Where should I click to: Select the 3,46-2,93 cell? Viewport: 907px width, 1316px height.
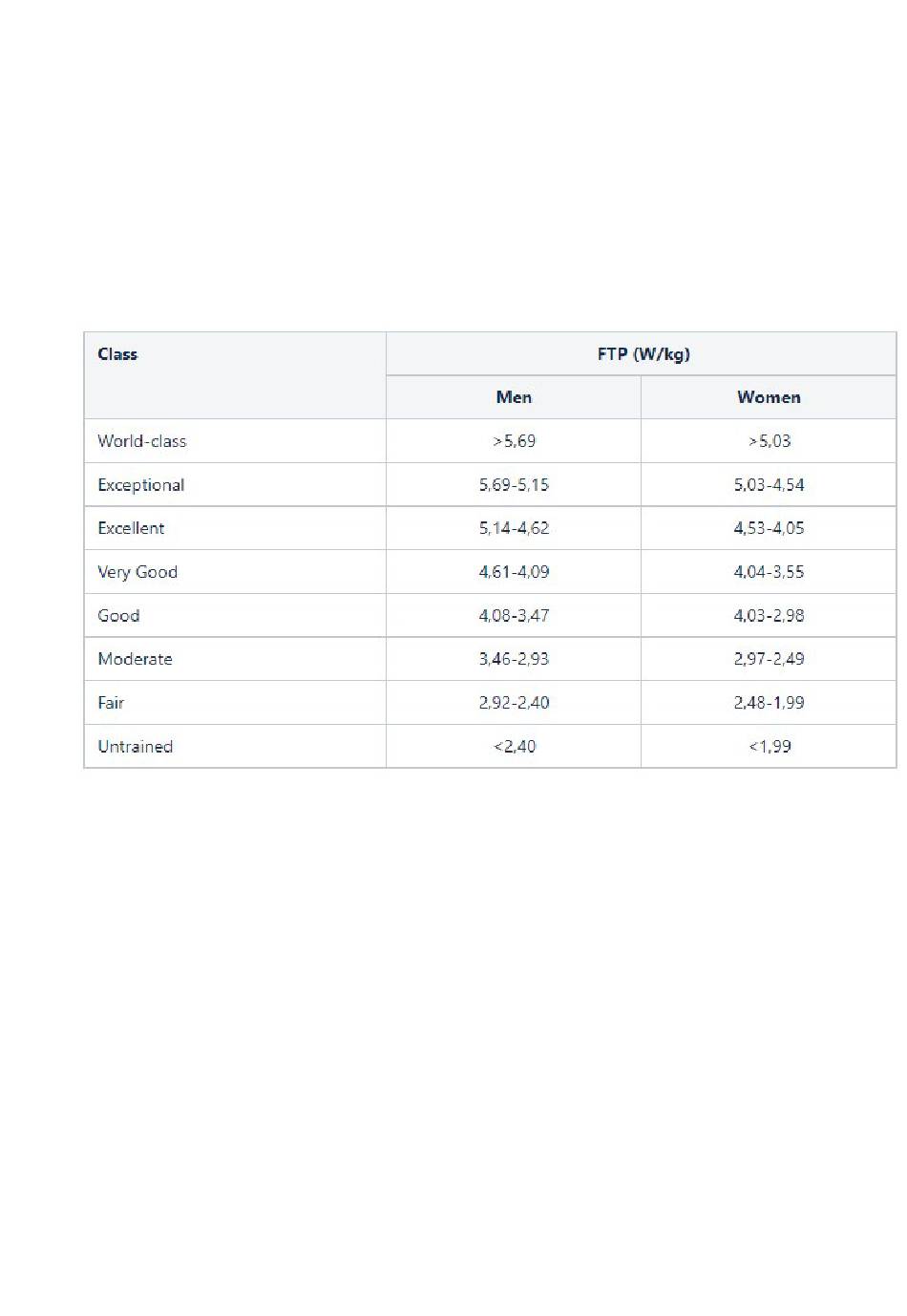[x=514, y=659]
